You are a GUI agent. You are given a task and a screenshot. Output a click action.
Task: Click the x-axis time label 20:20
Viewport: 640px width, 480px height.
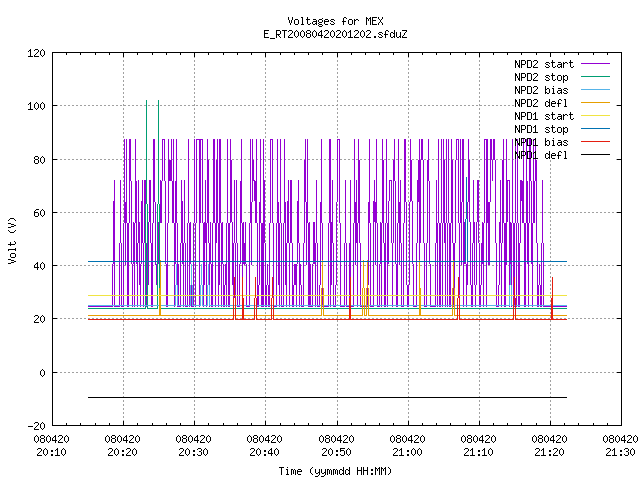(122, 452)
